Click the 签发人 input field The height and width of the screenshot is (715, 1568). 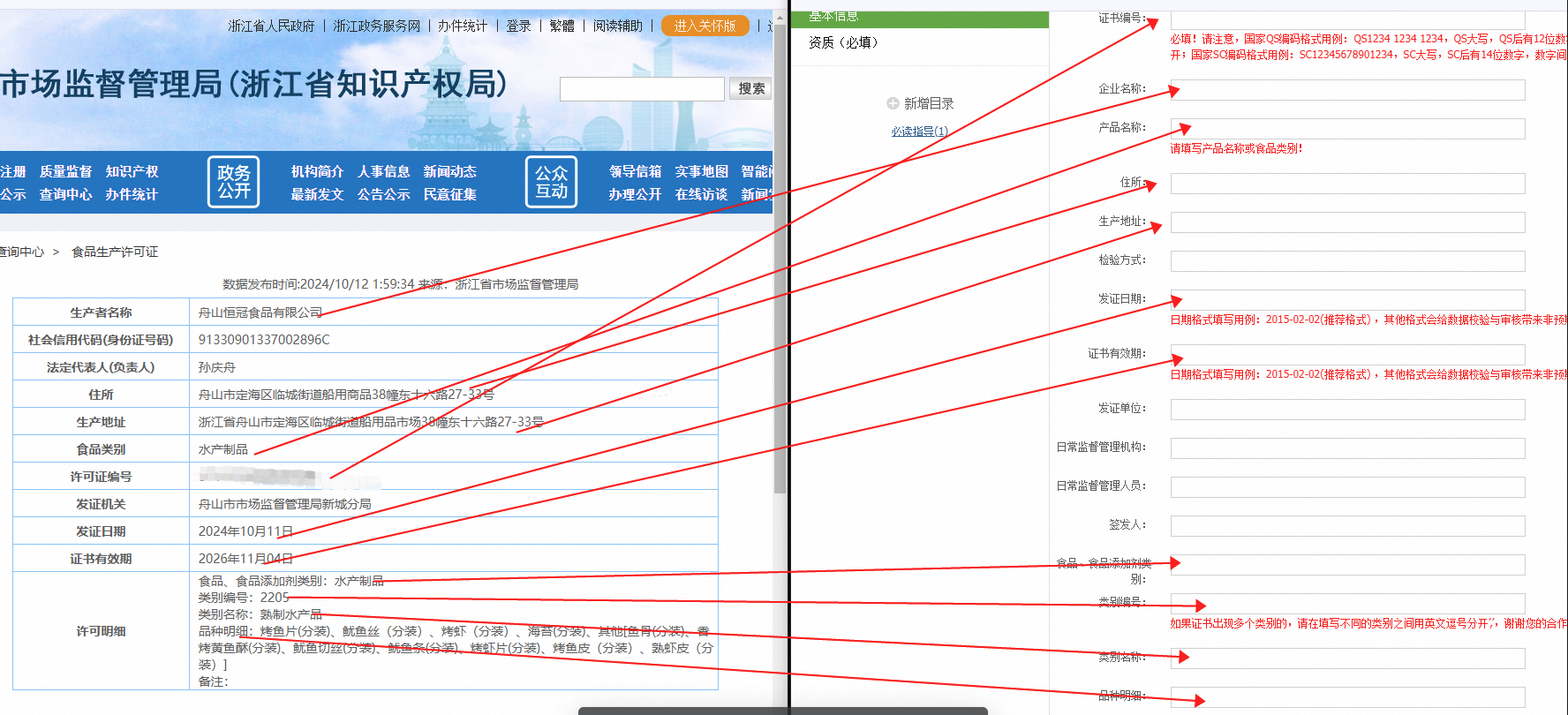click(x=1347, y=526)
